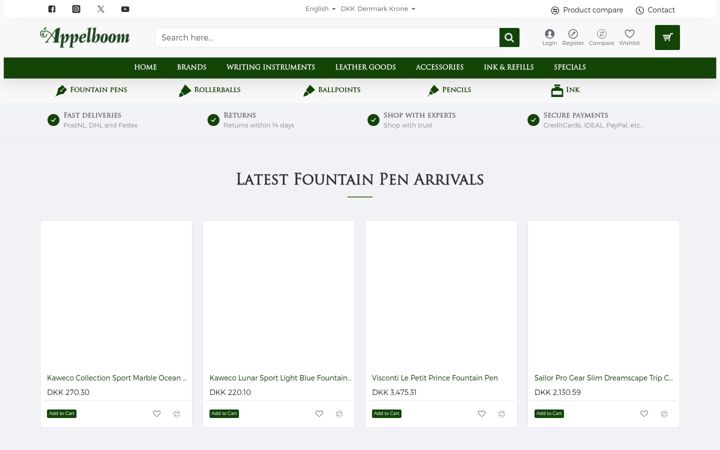Click the Latest Fountain Pen Arrivals heading
The height and width of the screenshot is (450, 720).
[360, 179]
